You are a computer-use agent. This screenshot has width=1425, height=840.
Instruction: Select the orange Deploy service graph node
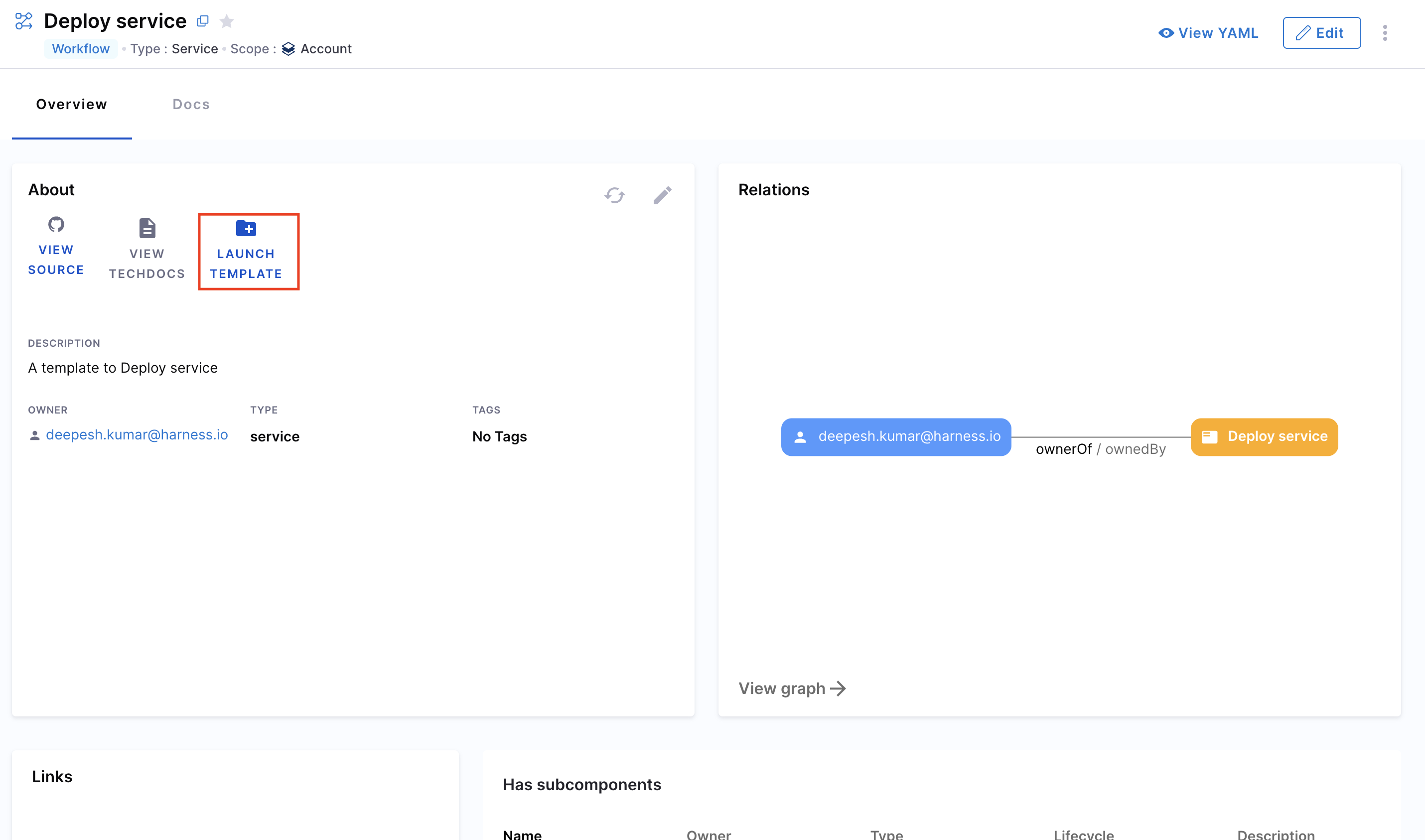1264,436
